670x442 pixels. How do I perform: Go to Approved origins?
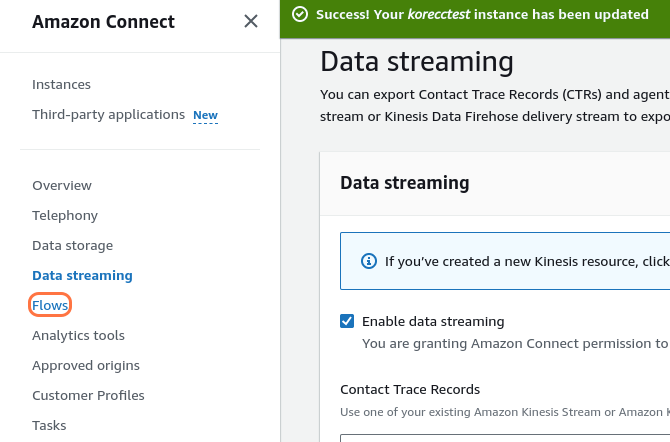pos(86,366)
